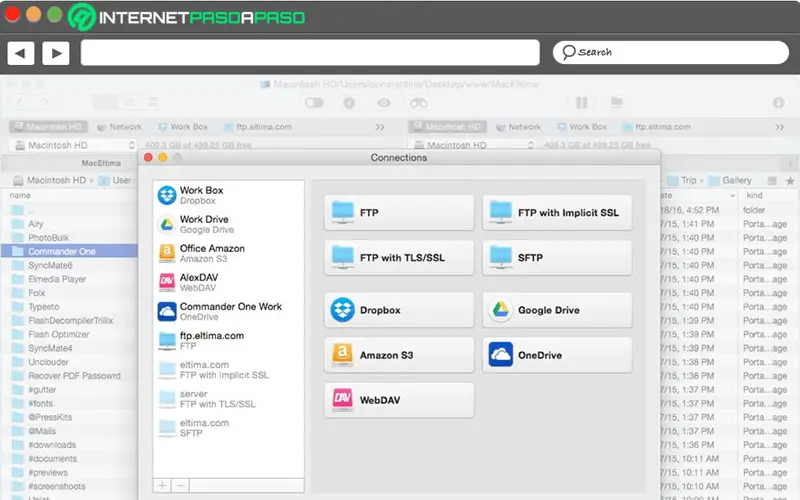Click the empty address bar field
800x500 pixels.
(x=310, y=53)
